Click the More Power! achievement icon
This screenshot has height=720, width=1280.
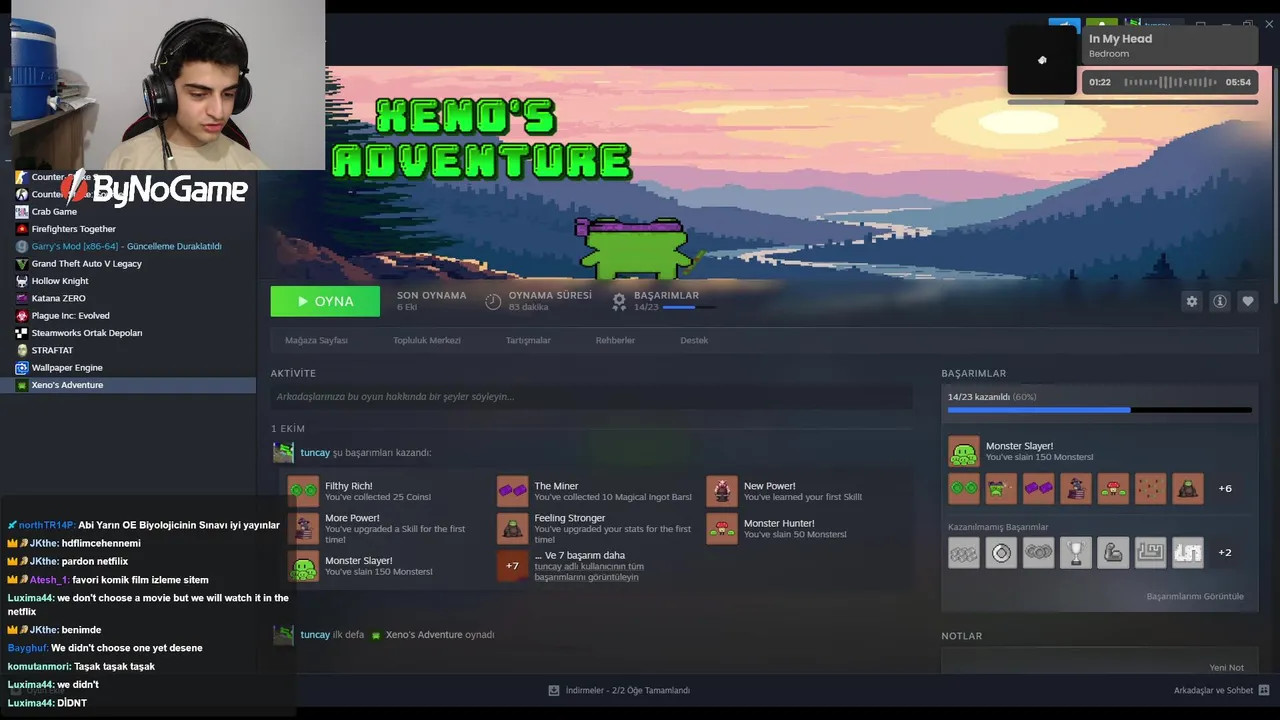pyautogui.click(x=303, y=528)
